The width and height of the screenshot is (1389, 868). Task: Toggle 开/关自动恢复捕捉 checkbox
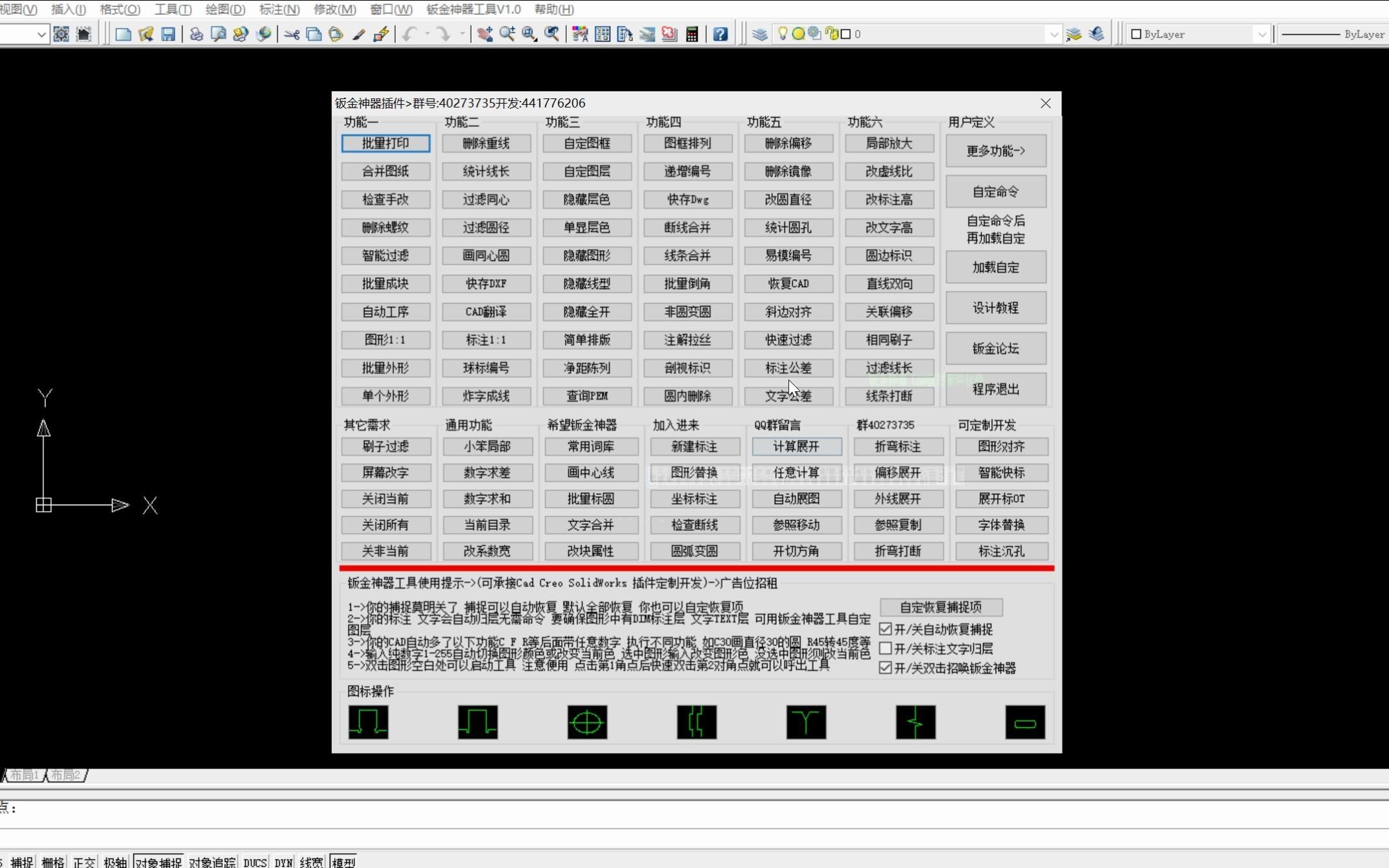pyautogui.click(x=886, y=629)
